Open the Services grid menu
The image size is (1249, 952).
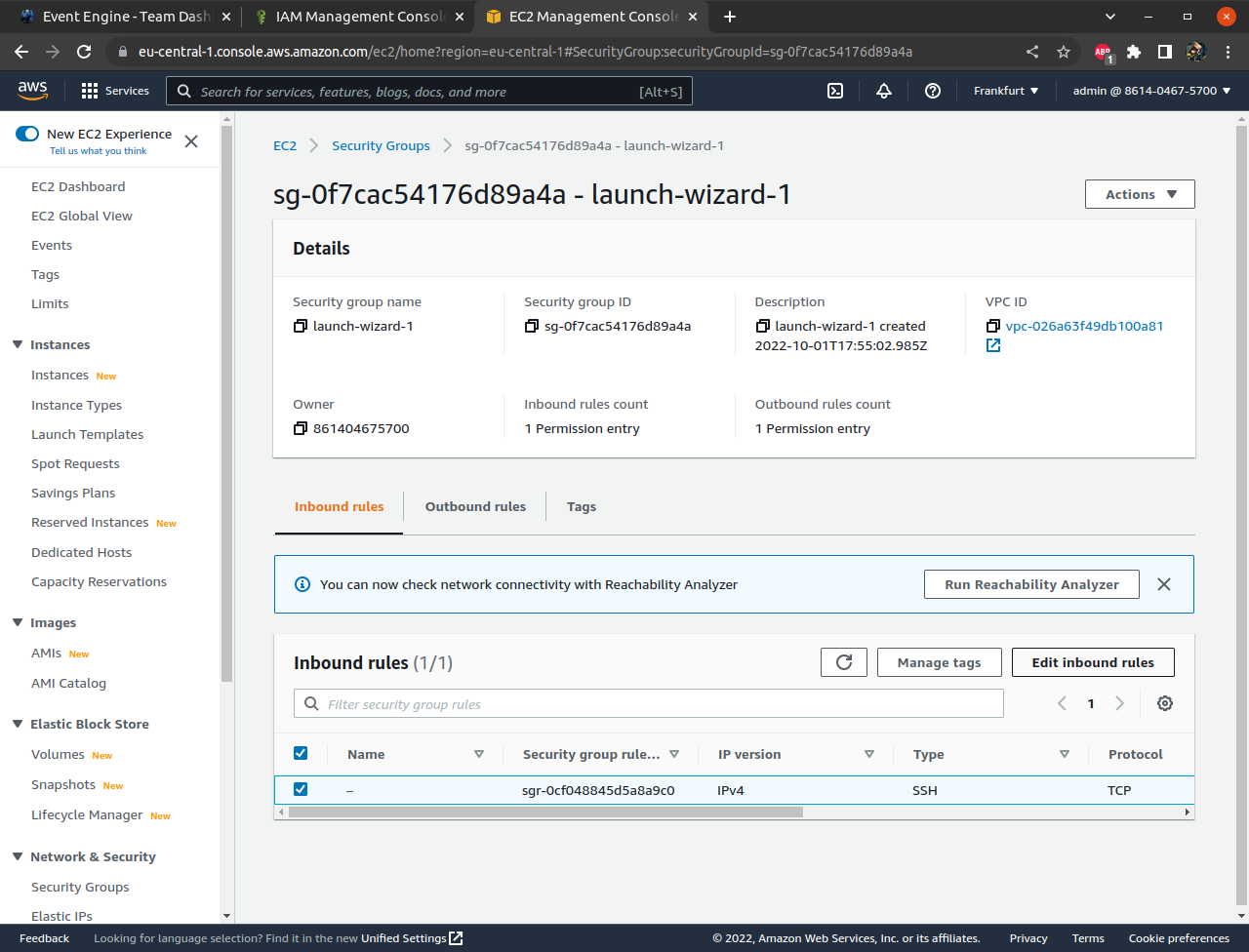[x=115, y=91]
